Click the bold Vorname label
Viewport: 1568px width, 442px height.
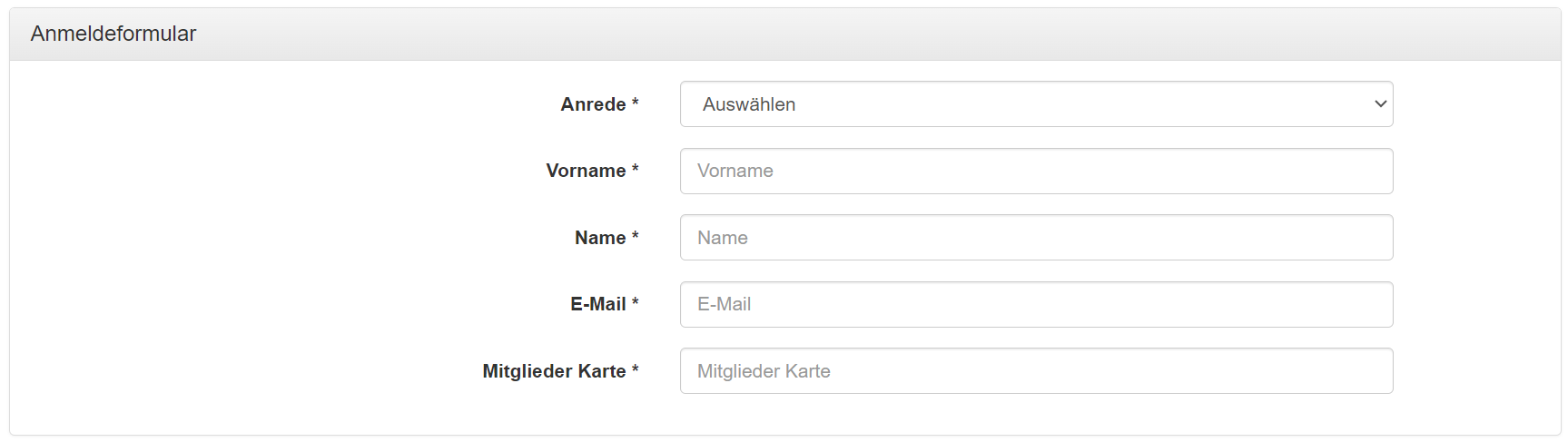pos(586,171)
